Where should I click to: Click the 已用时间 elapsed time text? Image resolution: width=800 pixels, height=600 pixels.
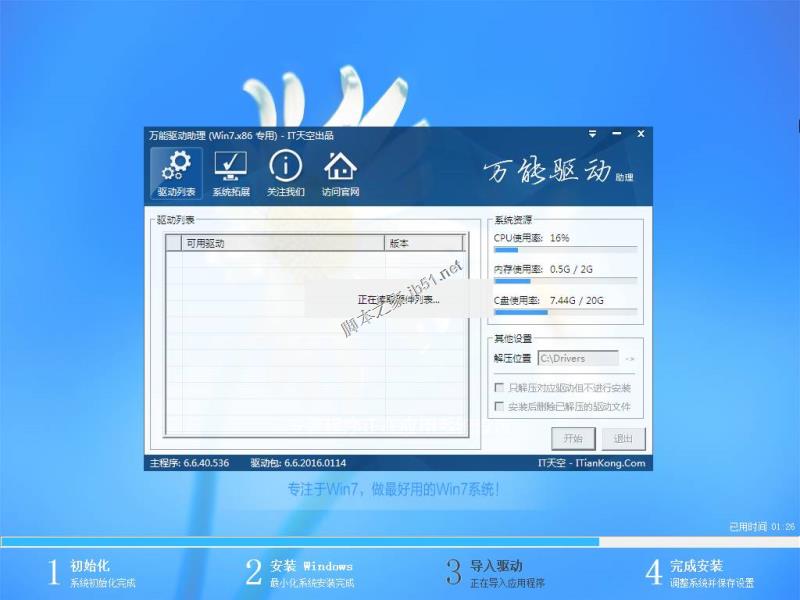click(x=762, y=527)
